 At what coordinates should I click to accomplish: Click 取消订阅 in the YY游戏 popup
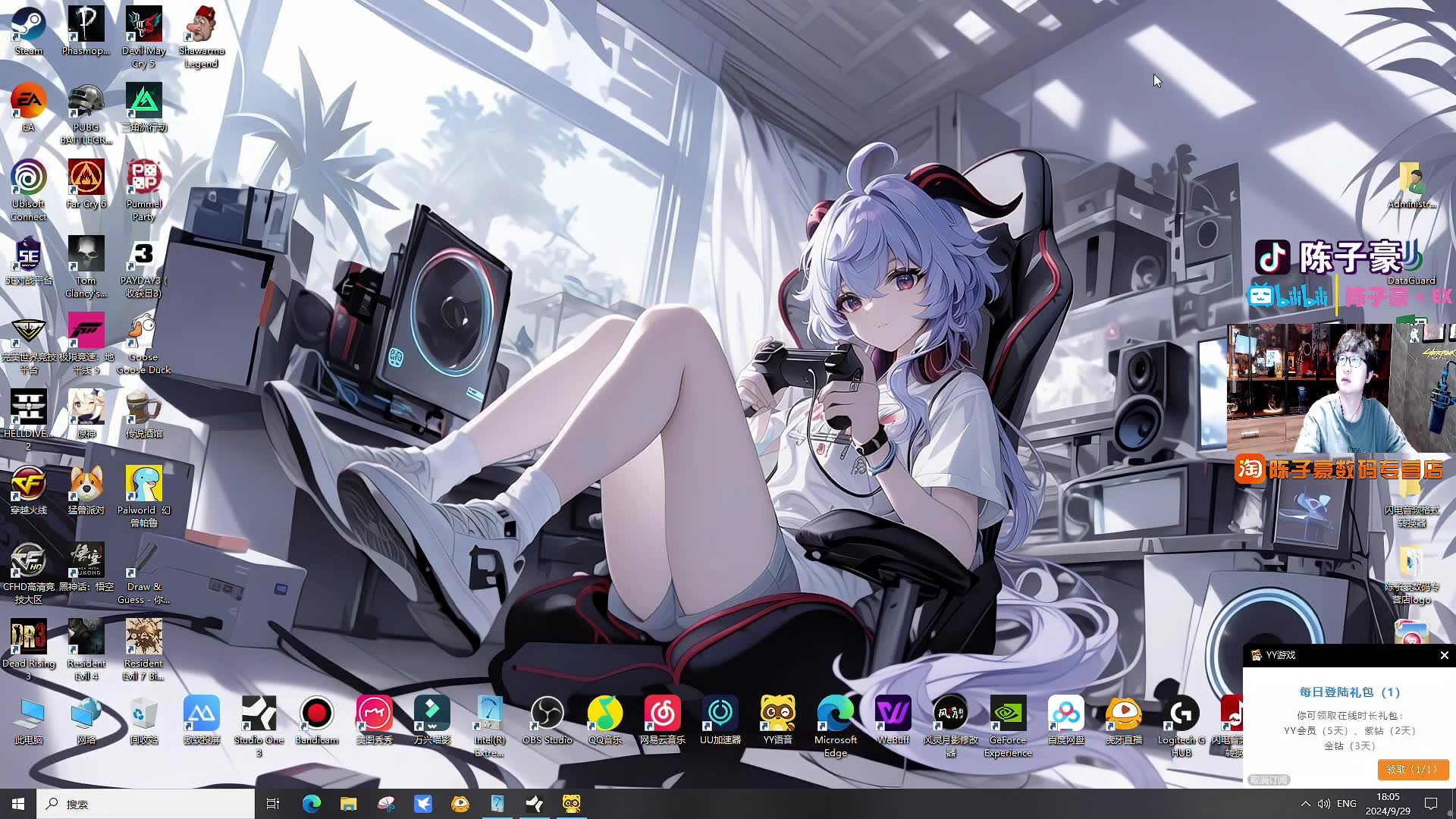(x=1269, y=780)
